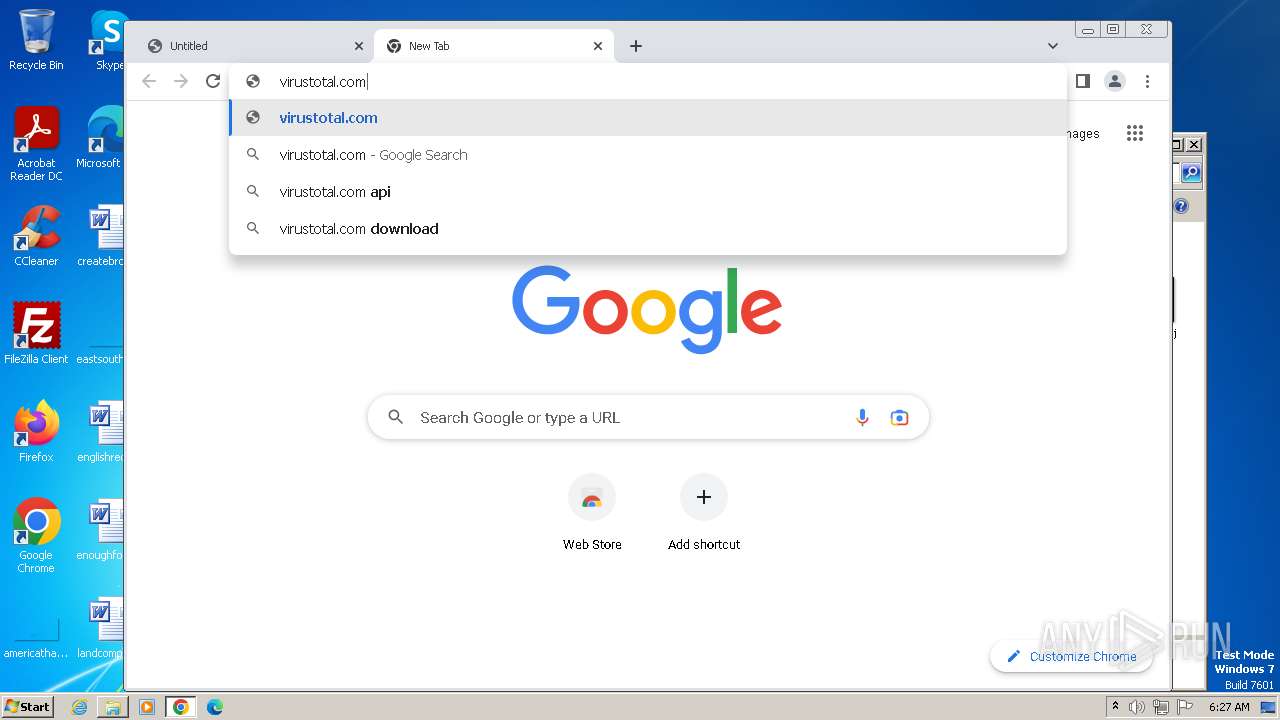Open the Web Store shortcut
Screen dimensions: 1280x720
click(x=592, y=512)
